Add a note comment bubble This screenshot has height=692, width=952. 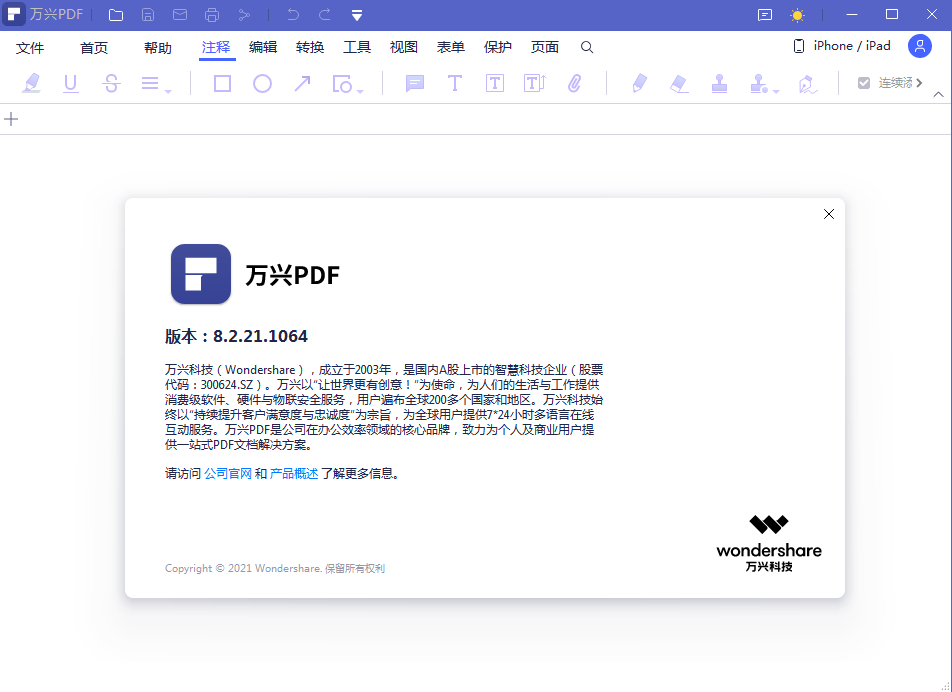(415, 83)
